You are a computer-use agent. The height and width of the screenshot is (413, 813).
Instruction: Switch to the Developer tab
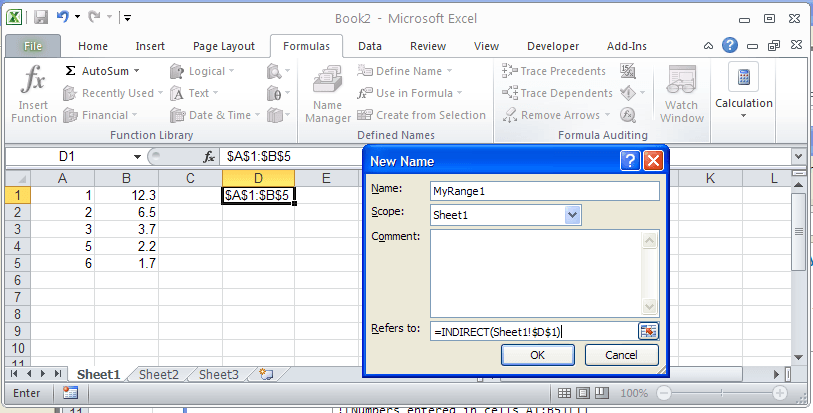coord(553,46)
